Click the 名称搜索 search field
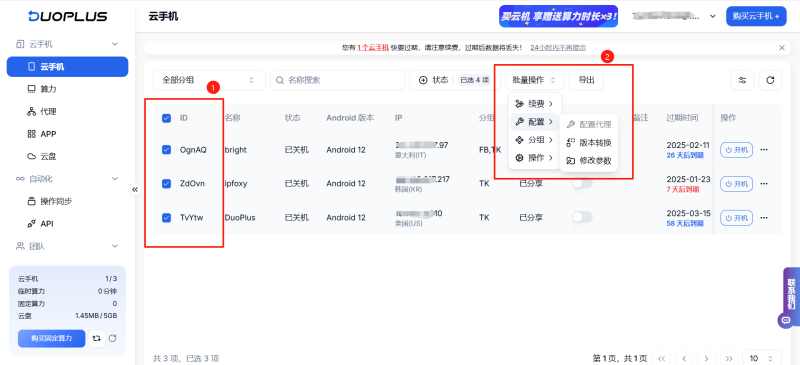 click(337, 80)
